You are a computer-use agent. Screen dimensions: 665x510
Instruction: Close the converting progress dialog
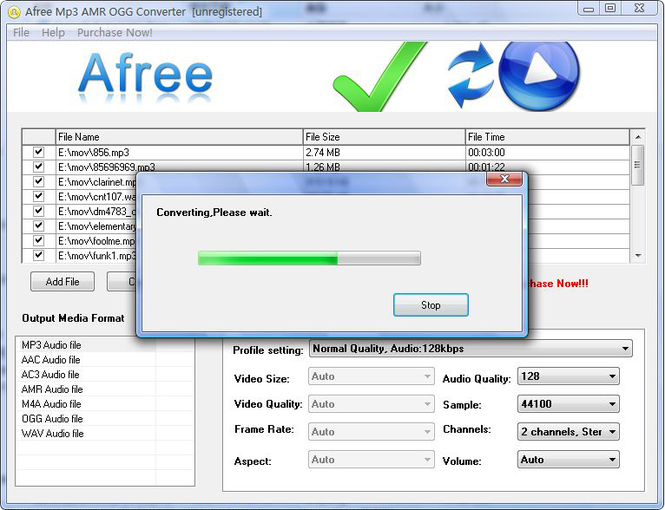[504, 179]
